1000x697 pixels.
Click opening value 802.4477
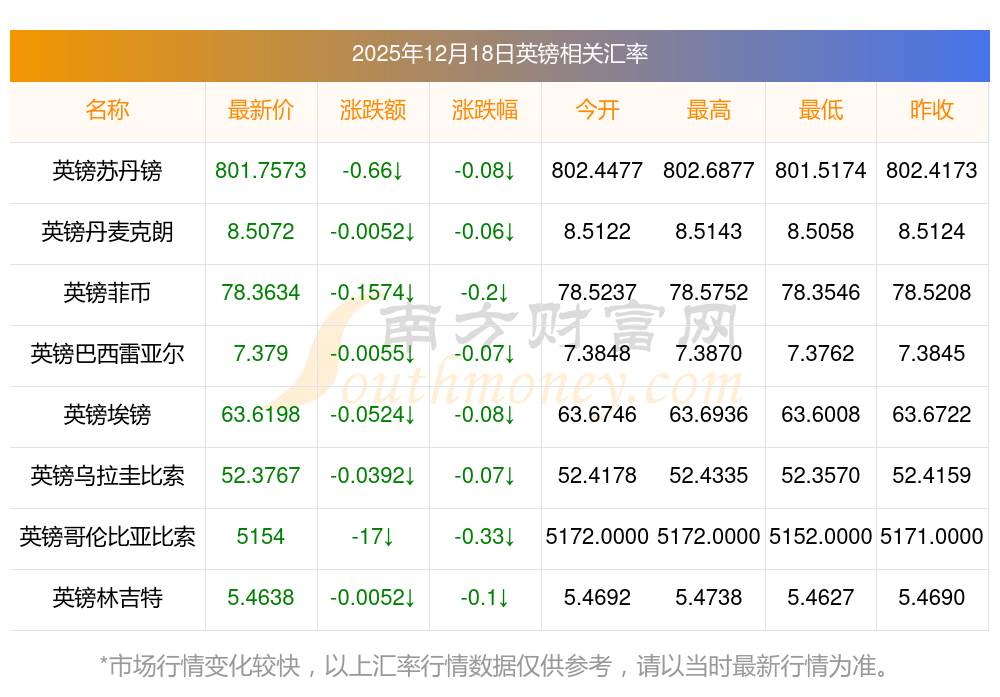pyautogui.click(x=597, y=171)
